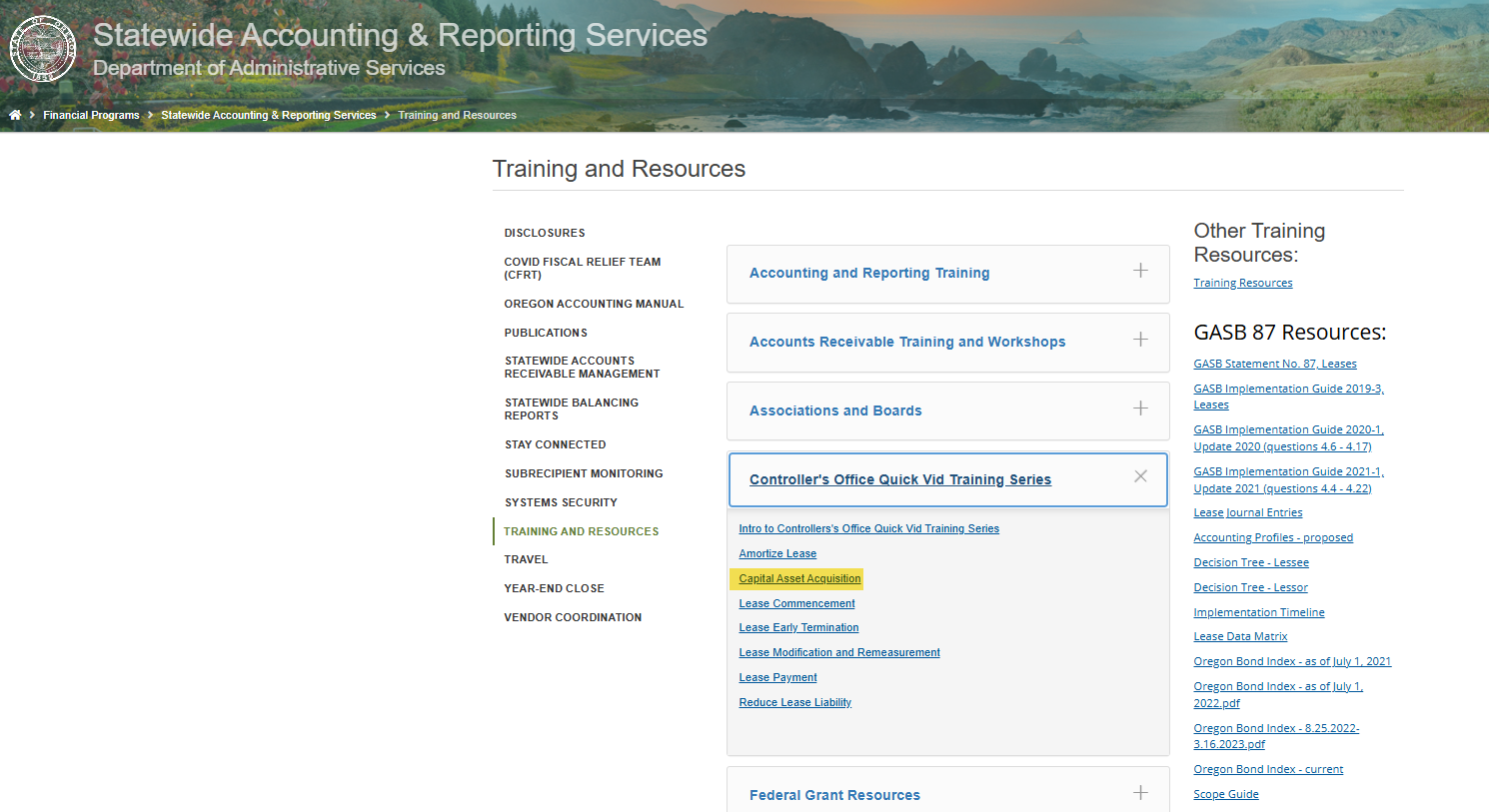Open Oregon Accounting Manual in sidebar
Viewport: 1489px width, 812px height.
tap(594, 304)
